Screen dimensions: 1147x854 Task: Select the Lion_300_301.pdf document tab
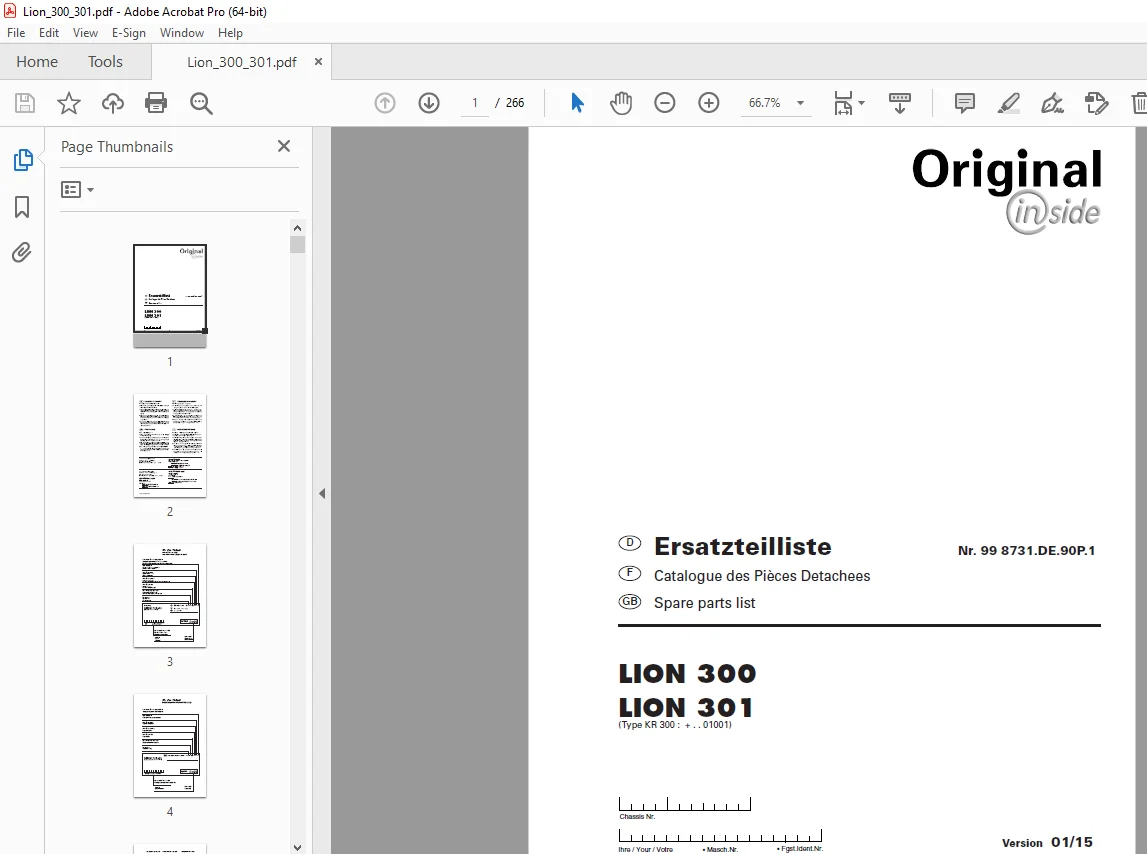click(241, 62)
